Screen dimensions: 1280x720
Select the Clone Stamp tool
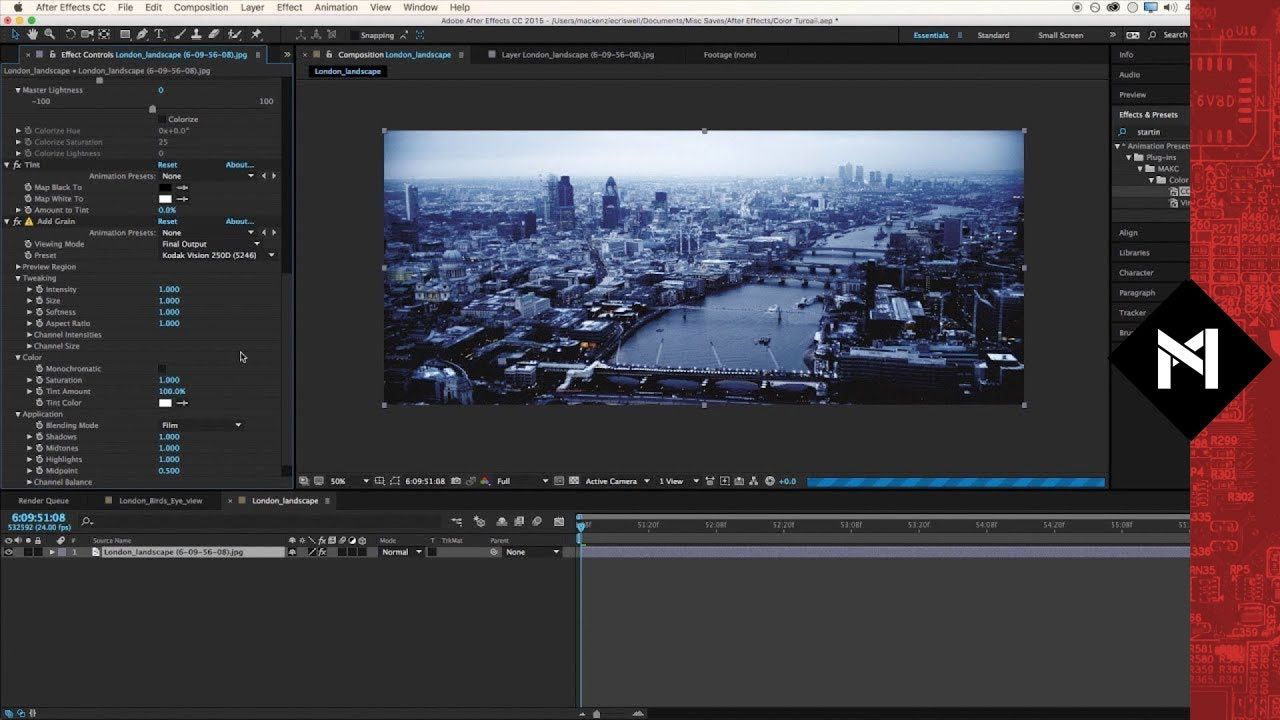(196, 35)
